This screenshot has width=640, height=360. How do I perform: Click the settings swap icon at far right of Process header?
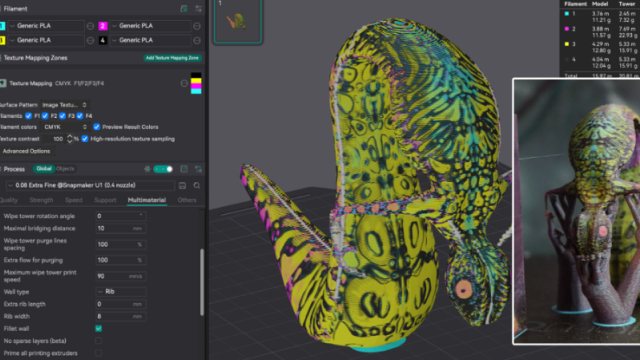(198, 169)
